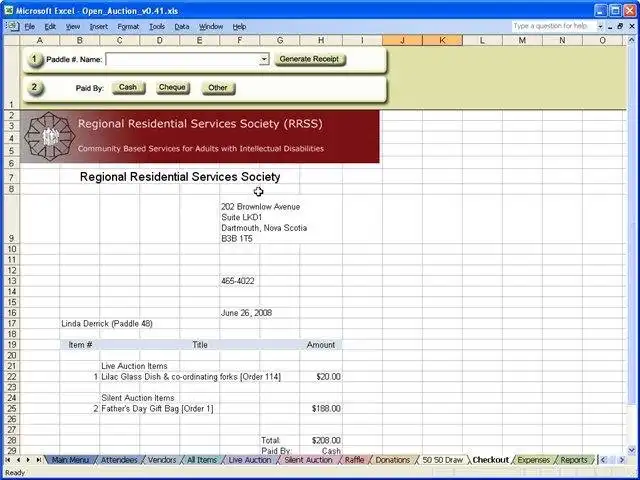Select row 22 header
Viewport: 640px width, 480px height.
(11, 377)
